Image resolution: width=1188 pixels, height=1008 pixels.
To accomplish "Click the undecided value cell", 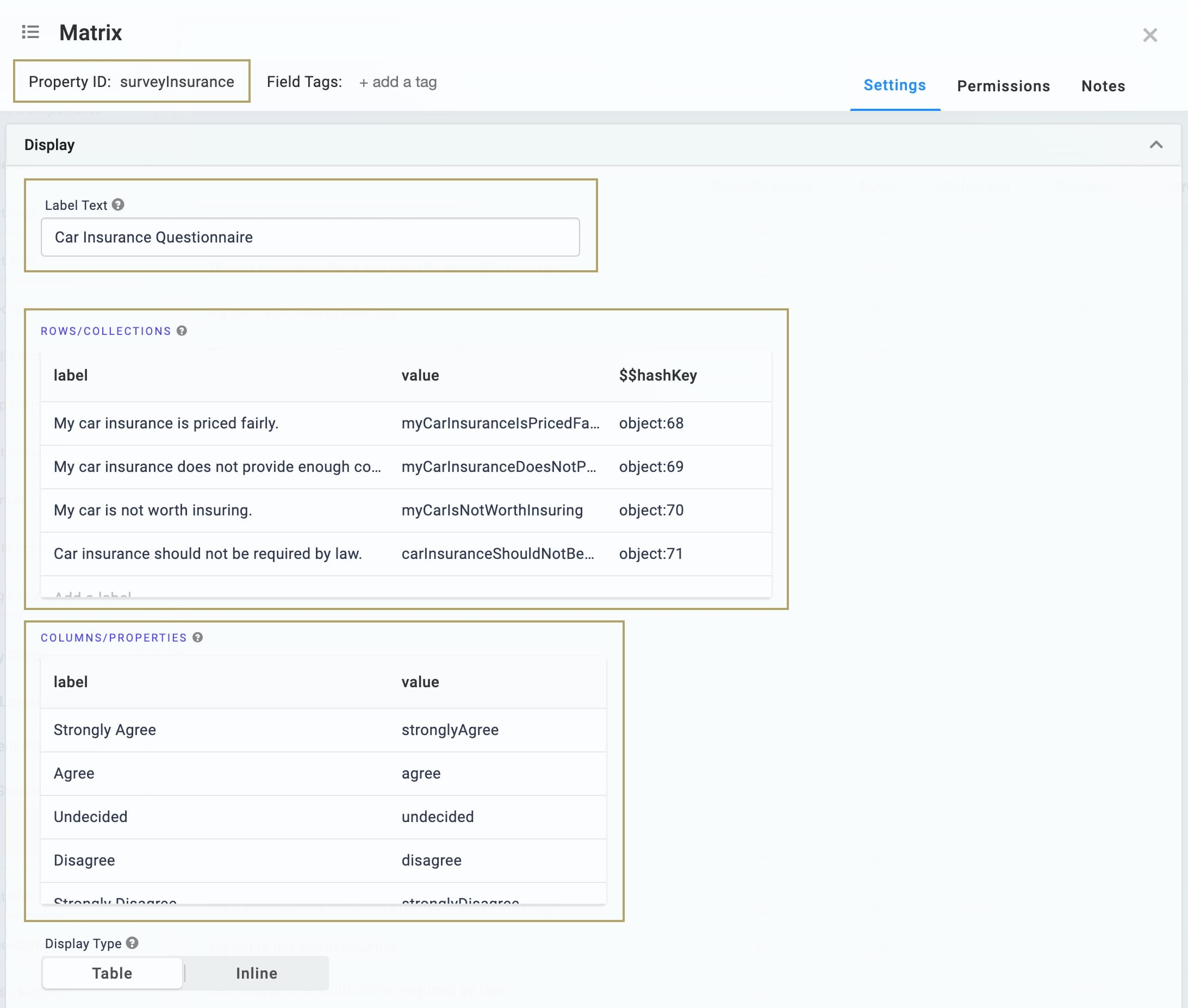I will coord(437,816).
